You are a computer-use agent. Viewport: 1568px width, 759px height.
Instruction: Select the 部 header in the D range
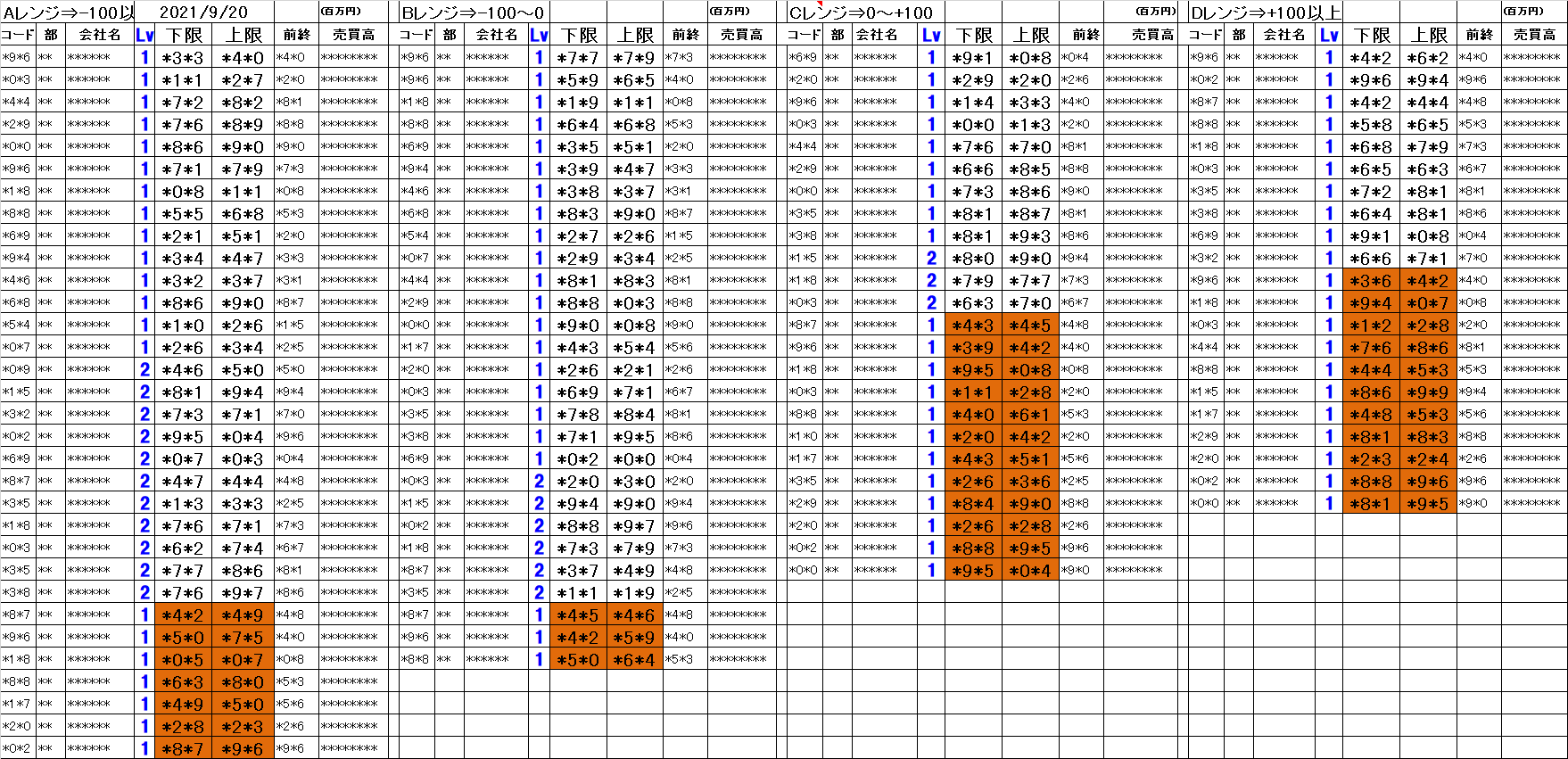click(1239, 35)
